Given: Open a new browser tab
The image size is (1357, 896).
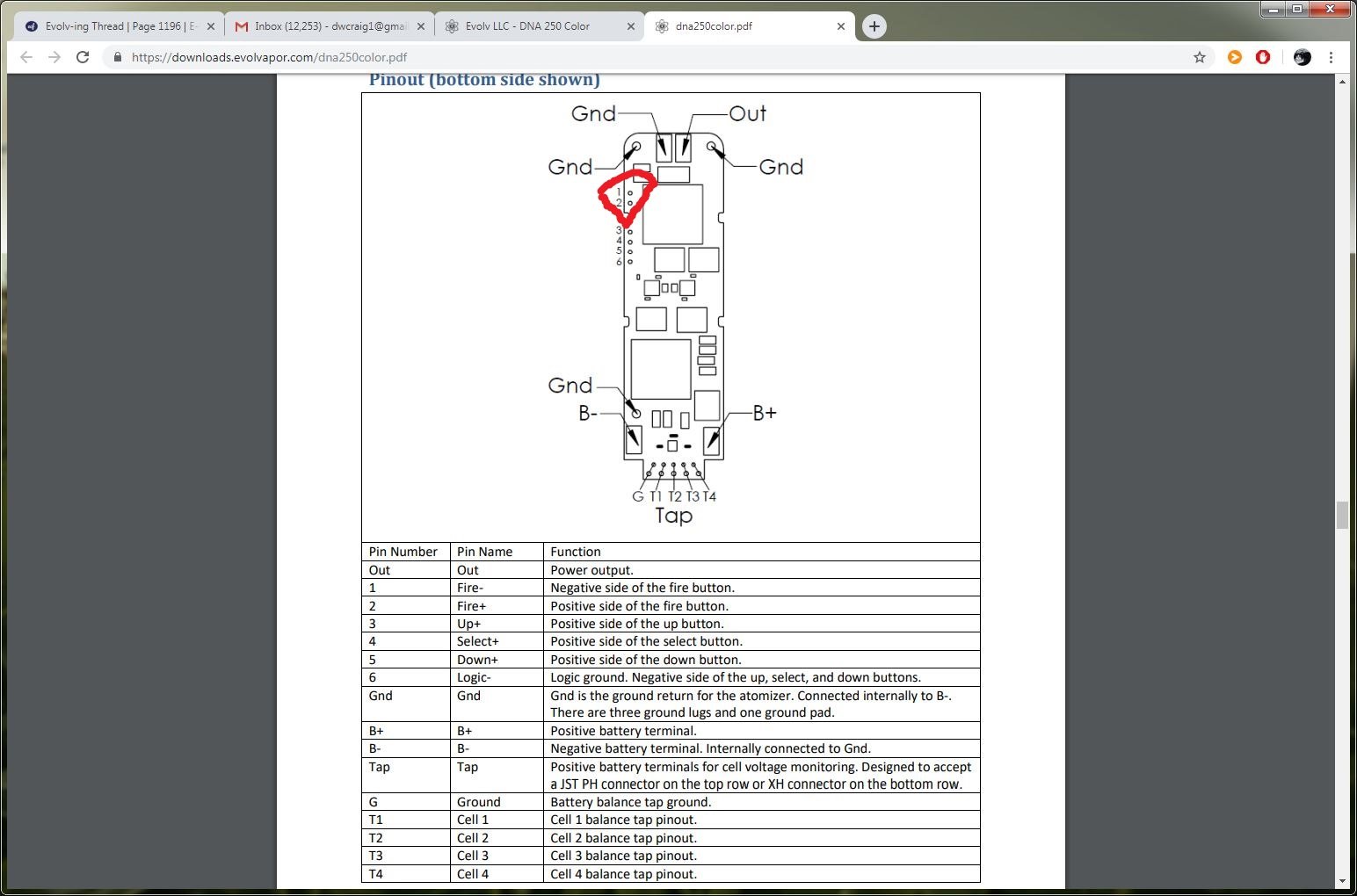Looking at the screenshot, I should 874,26.
